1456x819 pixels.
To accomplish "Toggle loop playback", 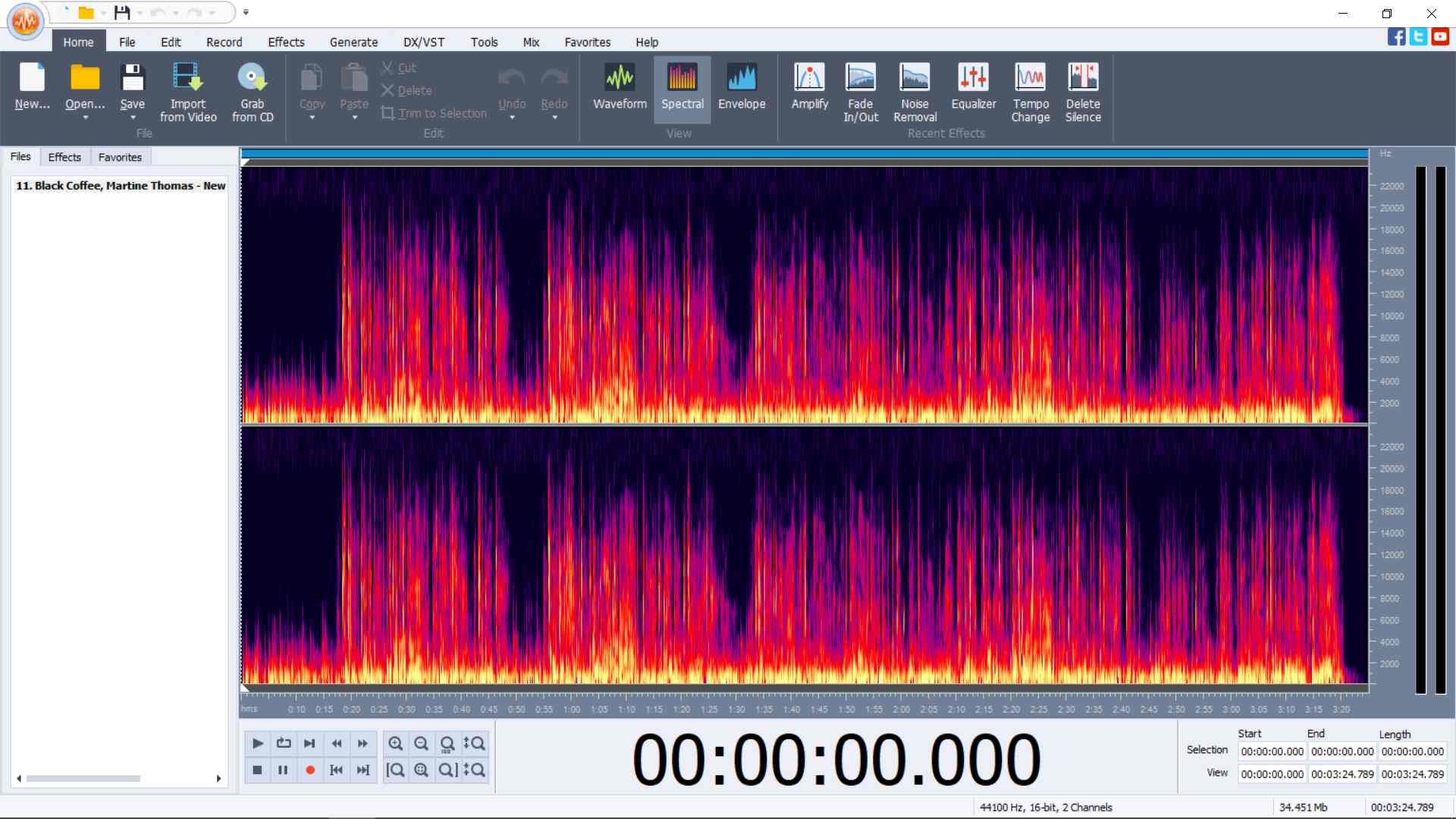I will [x=283, y=744].
